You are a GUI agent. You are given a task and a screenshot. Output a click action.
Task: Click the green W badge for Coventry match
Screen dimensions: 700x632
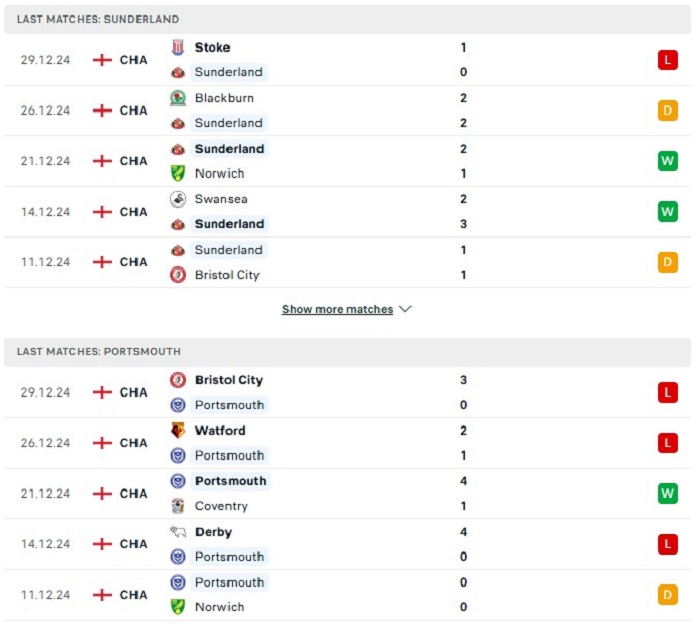click(667, 494)
